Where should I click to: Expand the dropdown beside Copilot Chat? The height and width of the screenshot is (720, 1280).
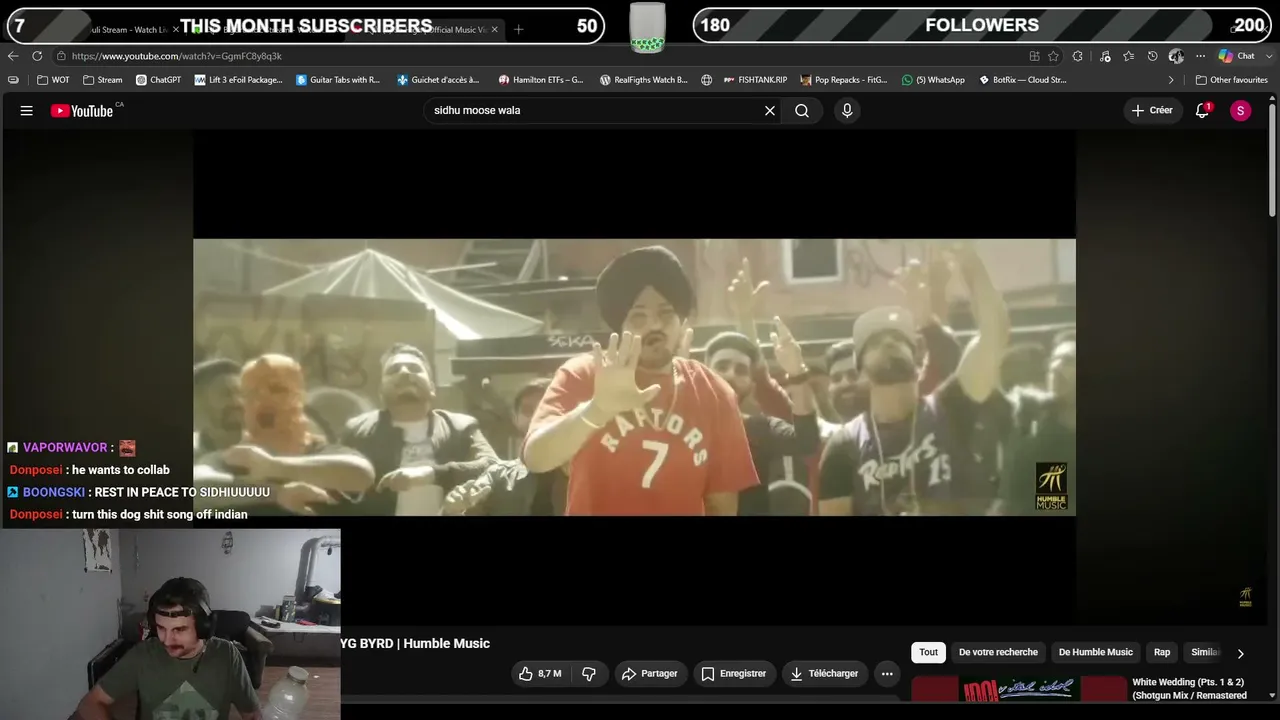[x=1268, y=56]
